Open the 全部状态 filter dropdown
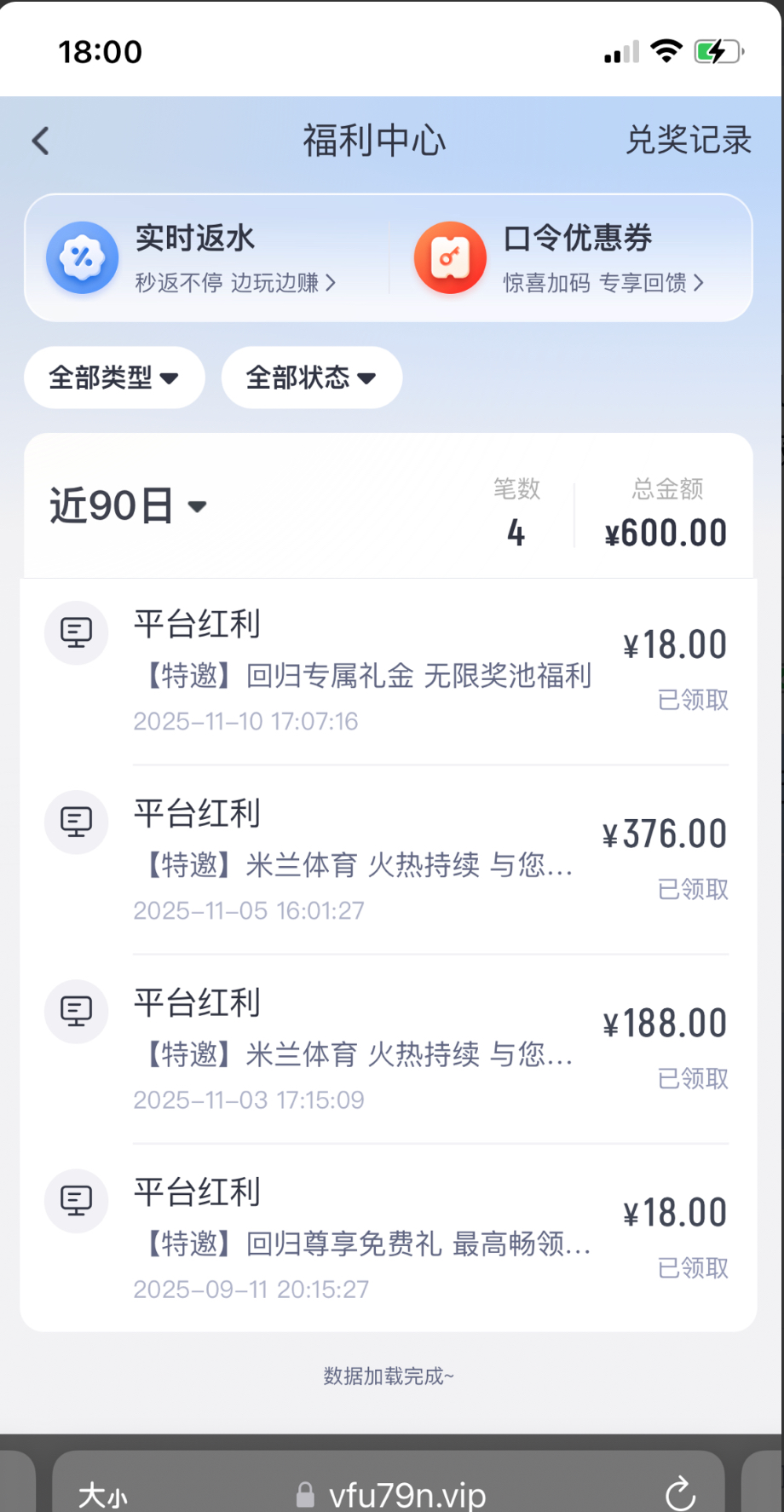The image size is (784, 1512). tap(312, 378)
